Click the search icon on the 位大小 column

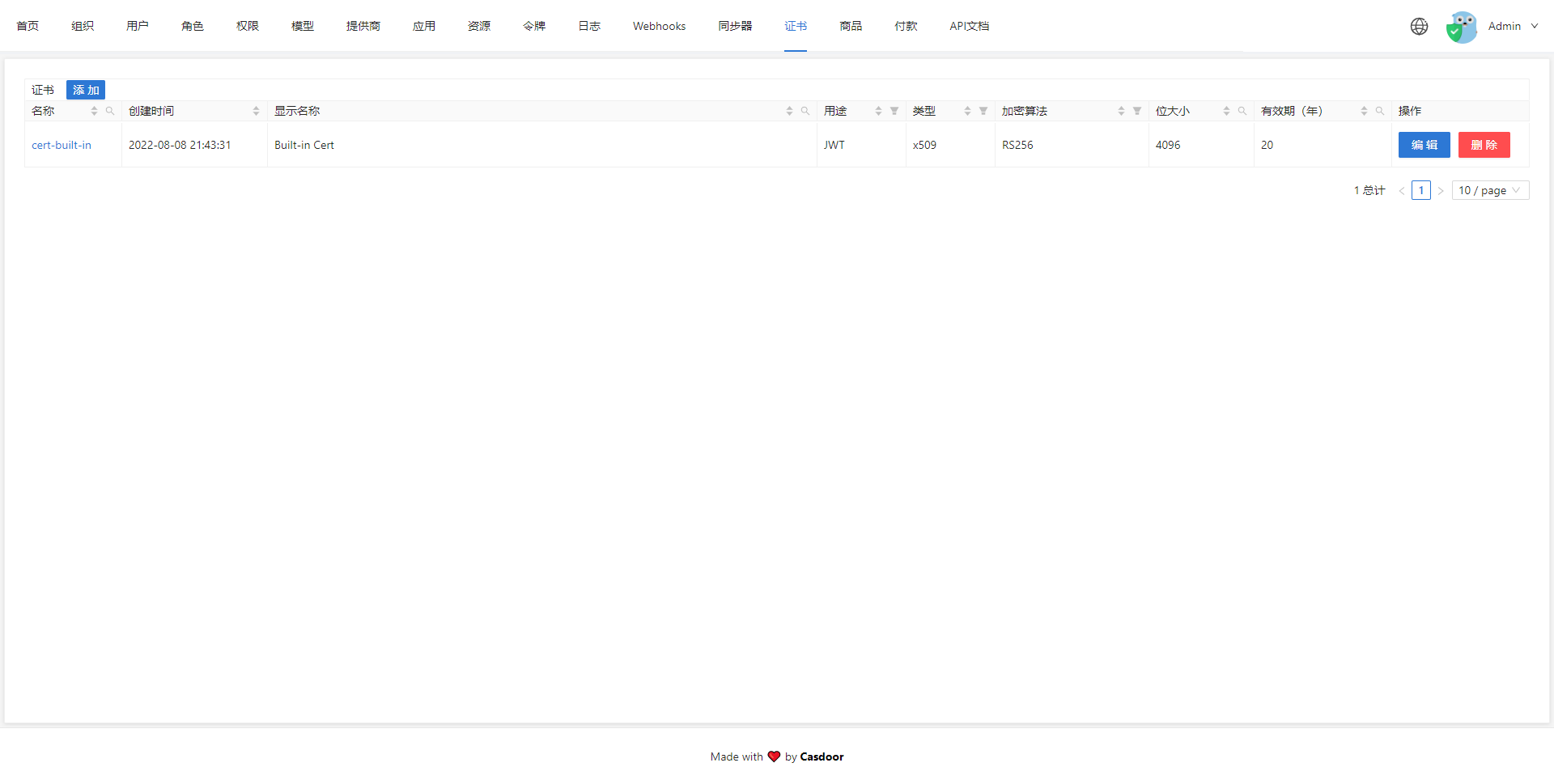[1242, 111]
